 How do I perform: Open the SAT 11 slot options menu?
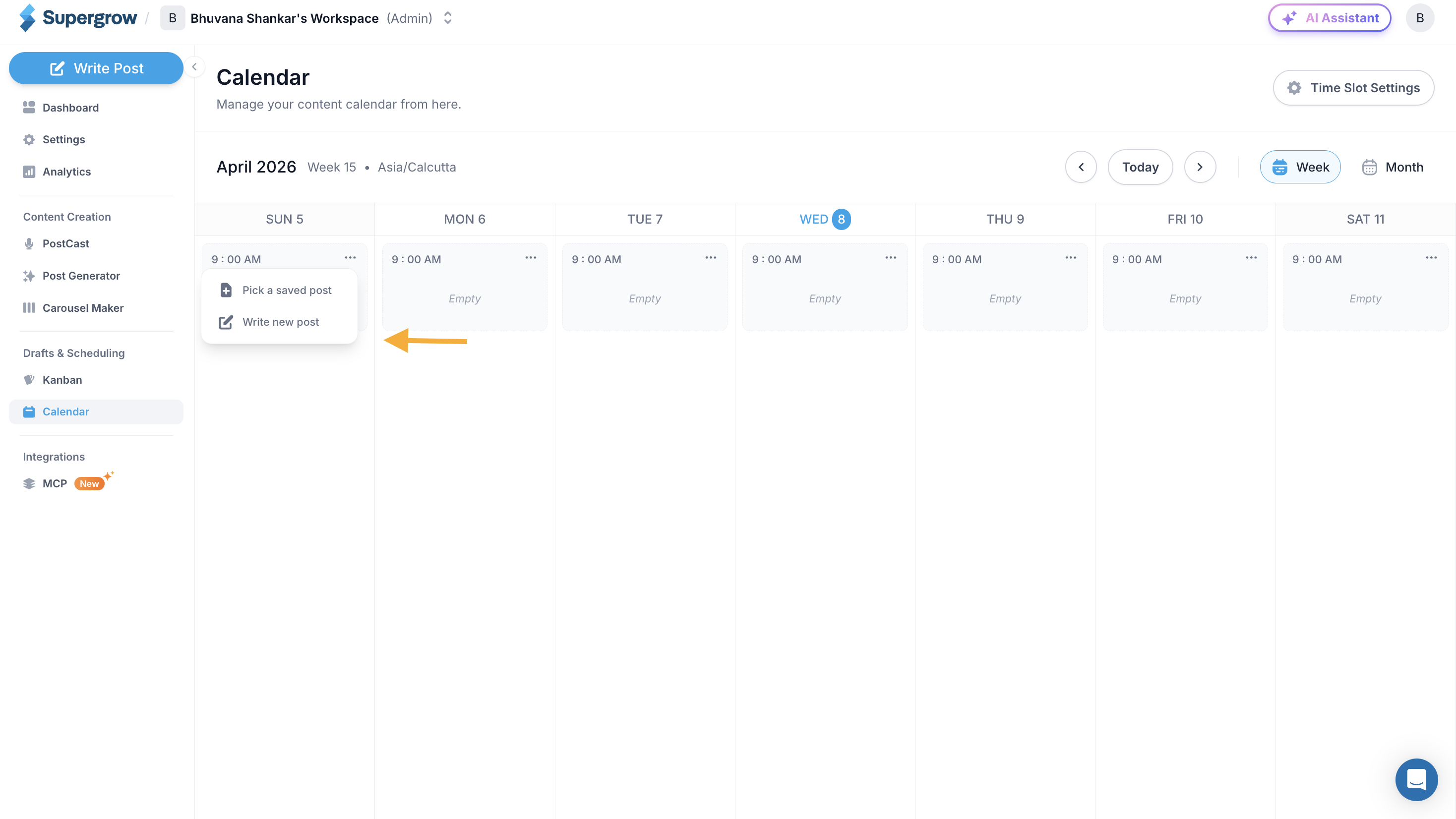pyautogui.click(x=1431, y=258)
